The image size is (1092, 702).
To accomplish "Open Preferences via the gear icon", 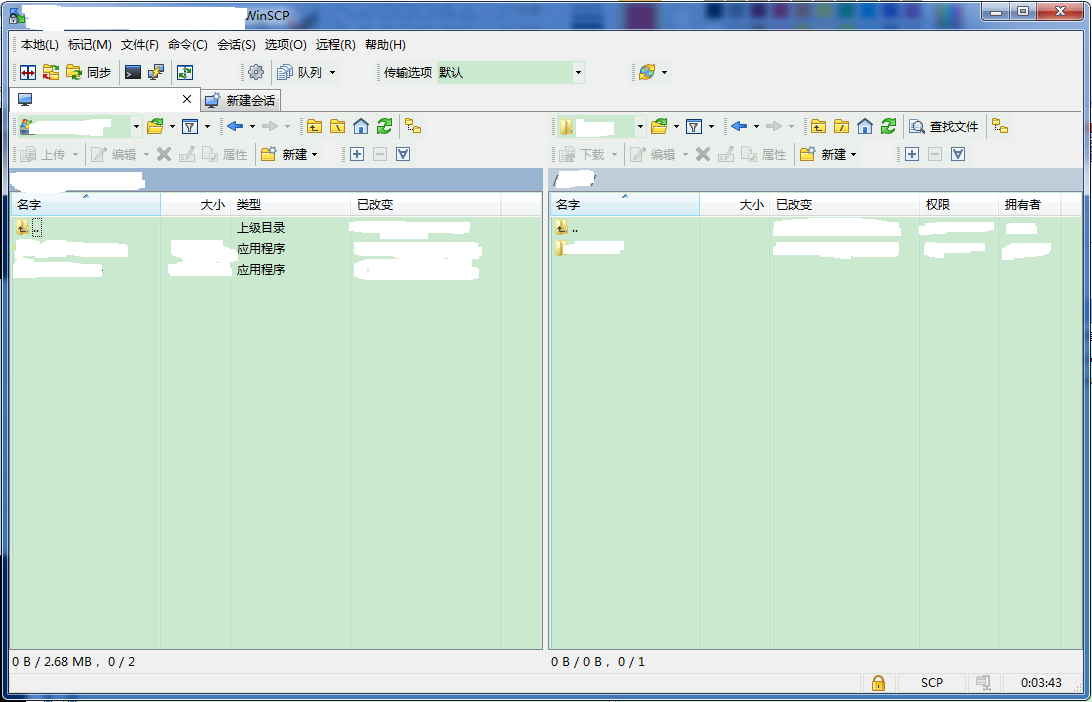I will [x=256, y=72].
